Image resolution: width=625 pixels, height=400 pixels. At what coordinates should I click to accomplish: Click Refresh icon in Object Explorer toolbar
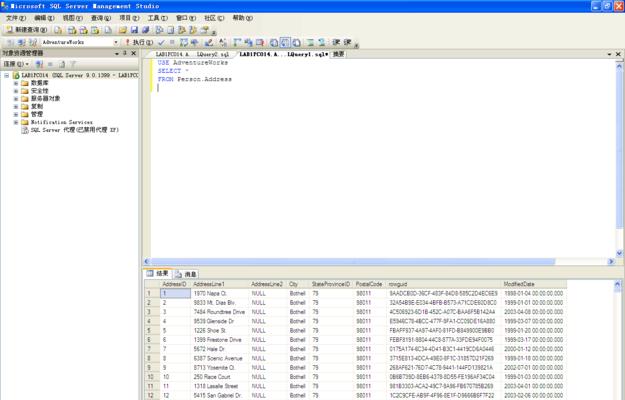click(62, 64)
